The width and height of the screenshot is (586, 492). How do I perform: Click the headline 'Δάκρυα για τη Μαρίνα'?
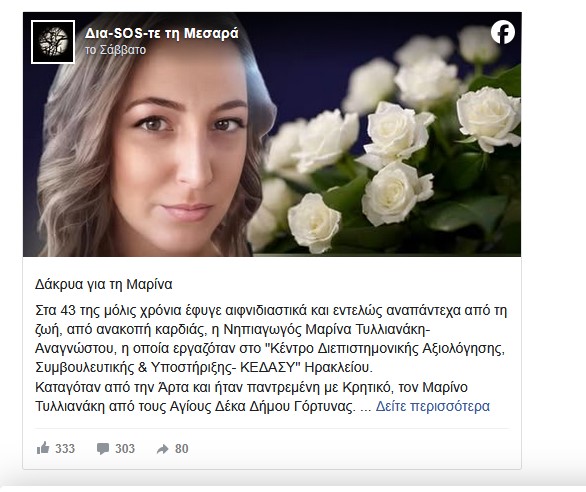pos(104,284)
